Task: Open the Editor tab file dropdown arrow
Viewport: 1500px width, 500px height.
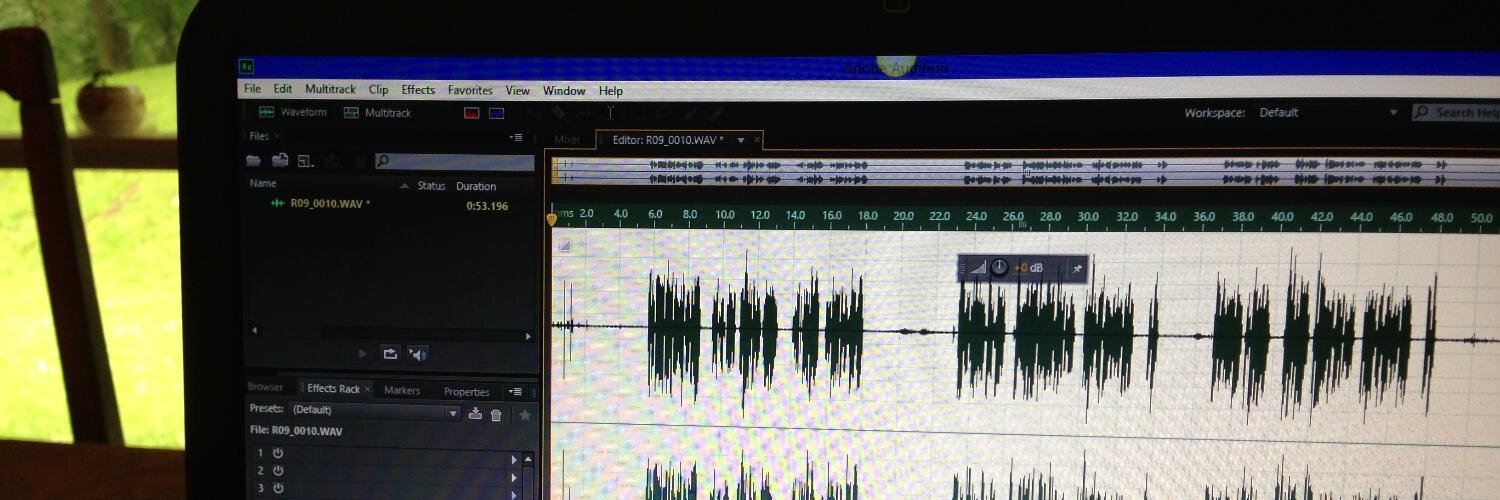Action: [x=741, y=140]
